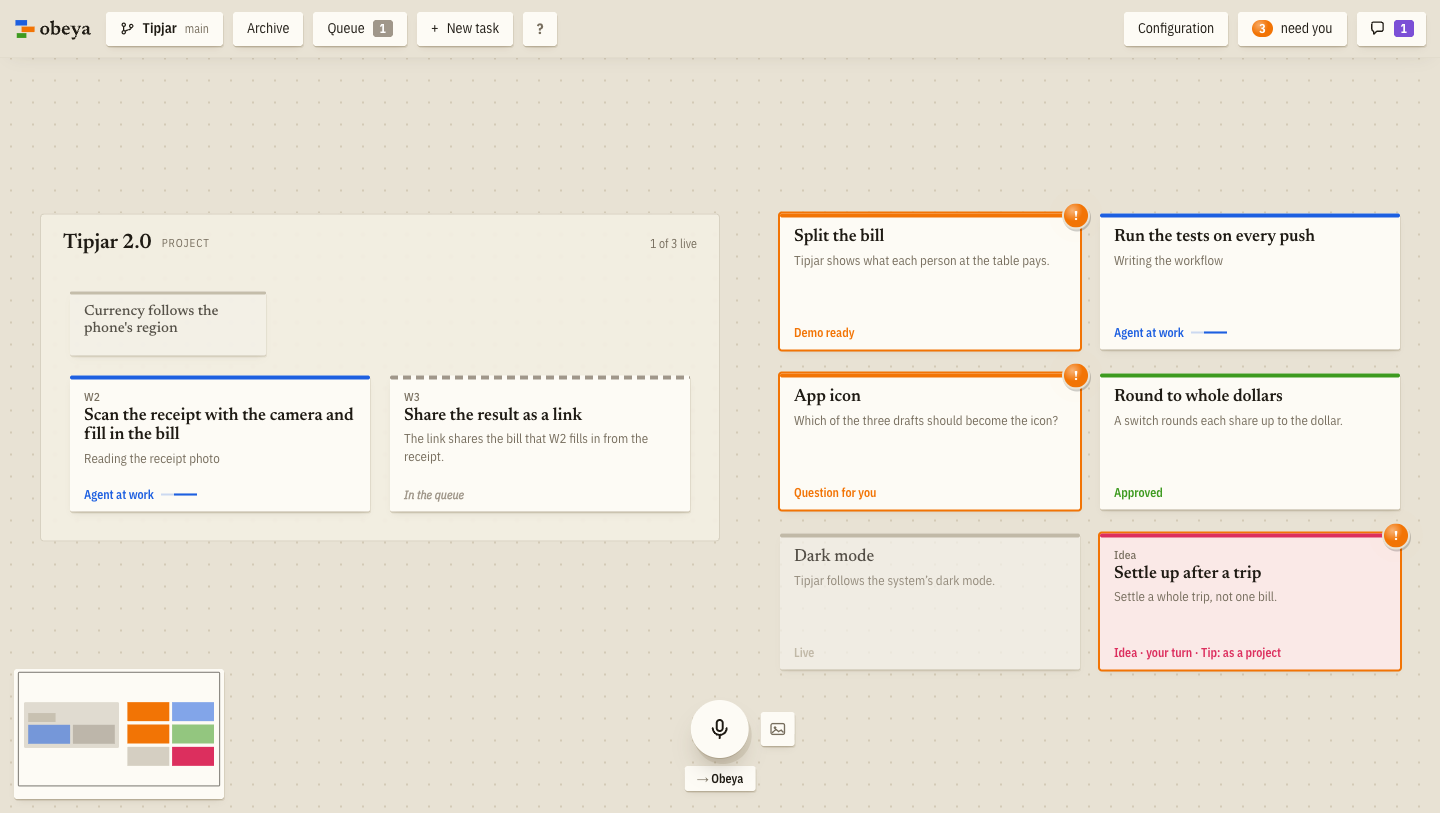Open the Dark mode card
The height and width of the screenshot is (813, 1440).
[x=930, y=601]
